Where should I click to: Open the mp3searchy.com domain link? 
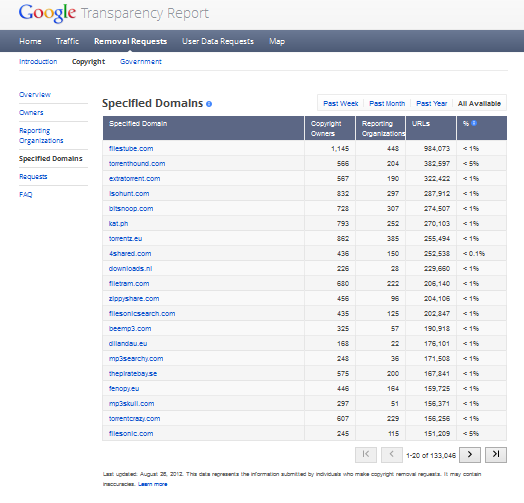[x=136, y=359]
